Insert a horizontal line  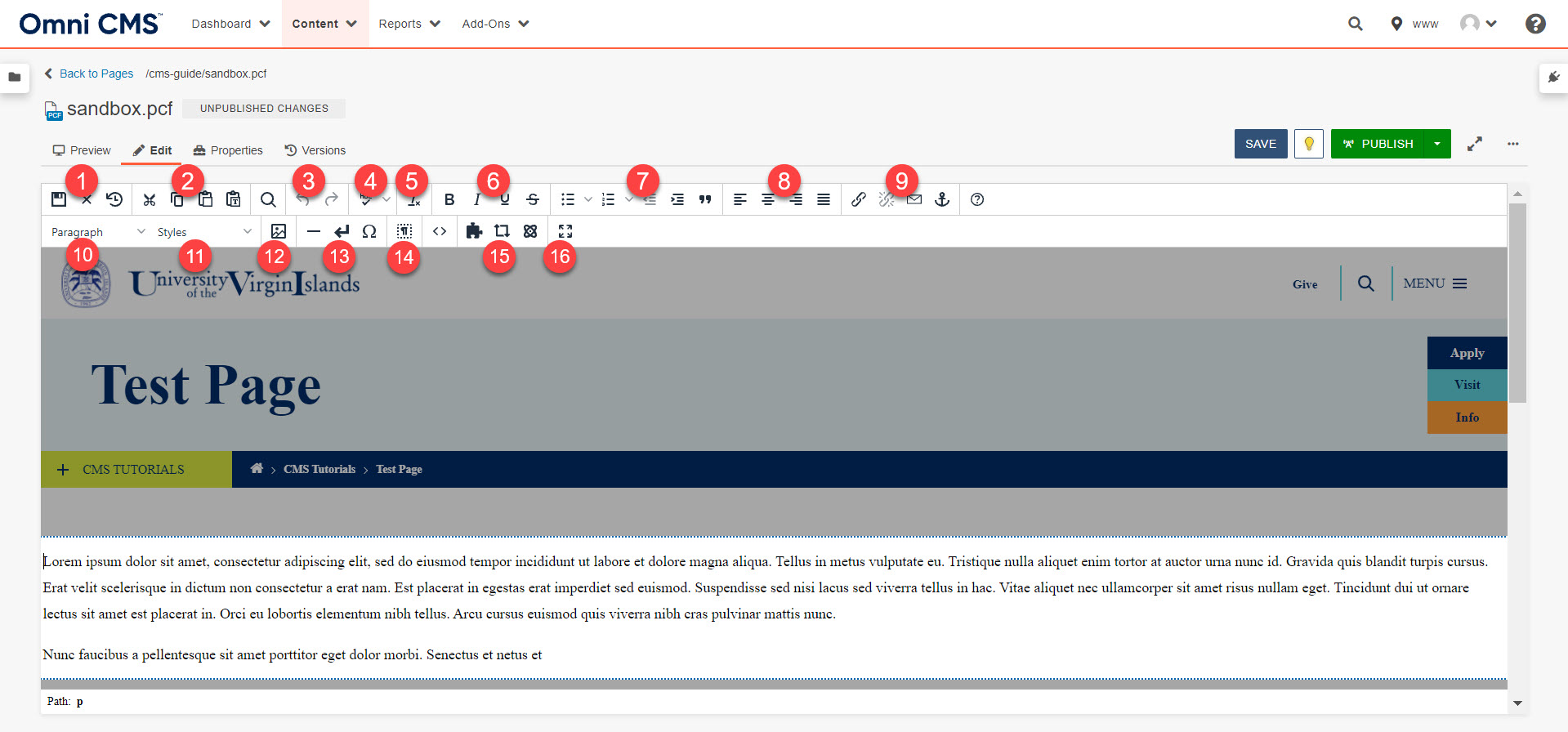314,232
